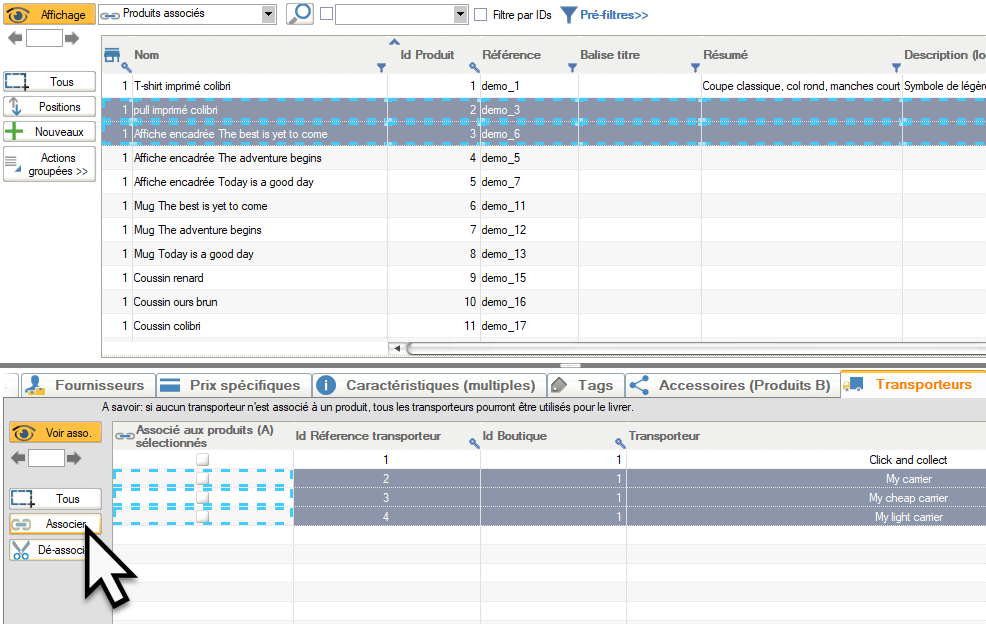Switch to the Fournisseurs tab

pos(87,385)
